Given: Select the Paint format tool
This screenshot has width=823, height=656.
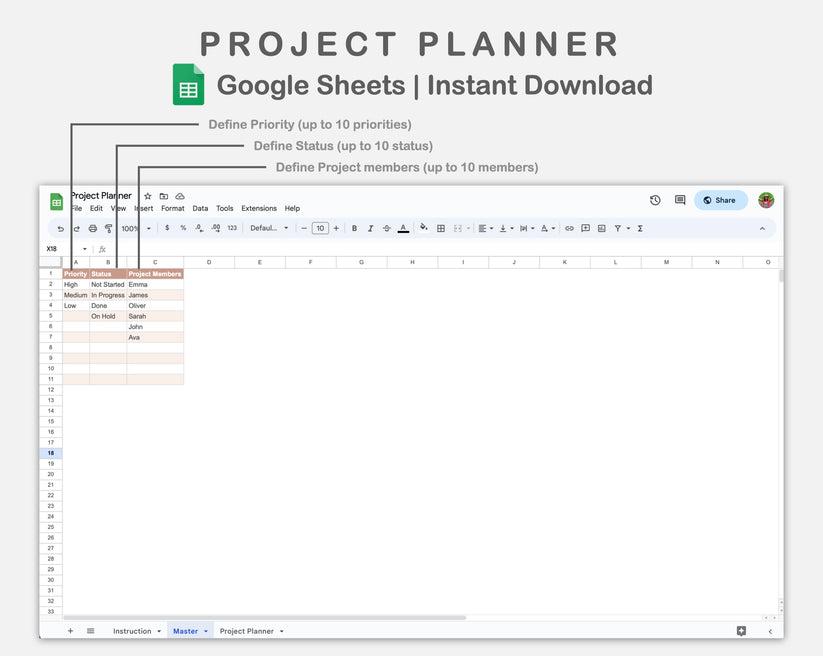Looking at the screenshot, I should pyautogui.click(x=107, y=228).
